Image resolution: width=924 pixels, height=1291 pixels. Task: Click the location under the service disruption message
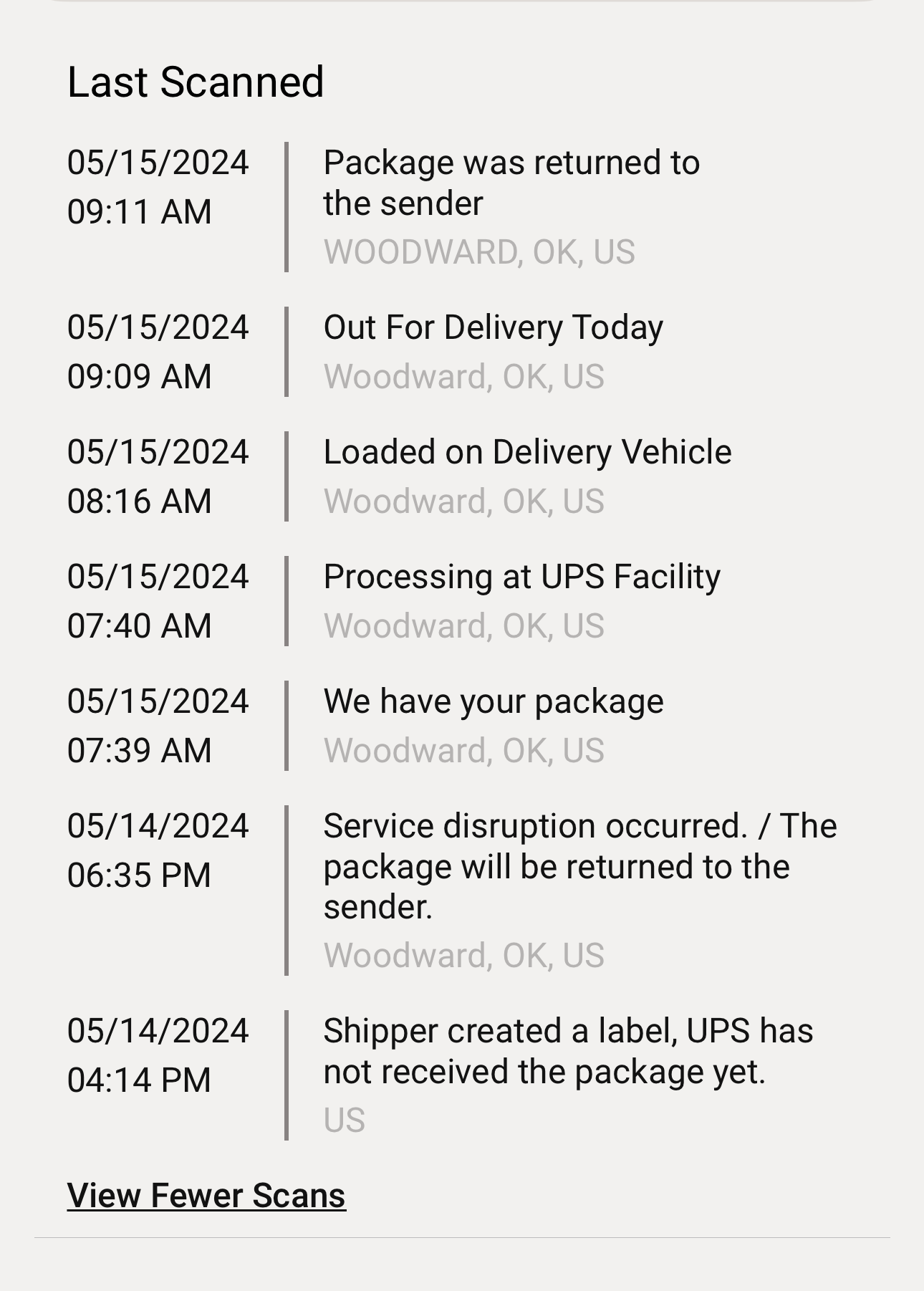(464, 956)
